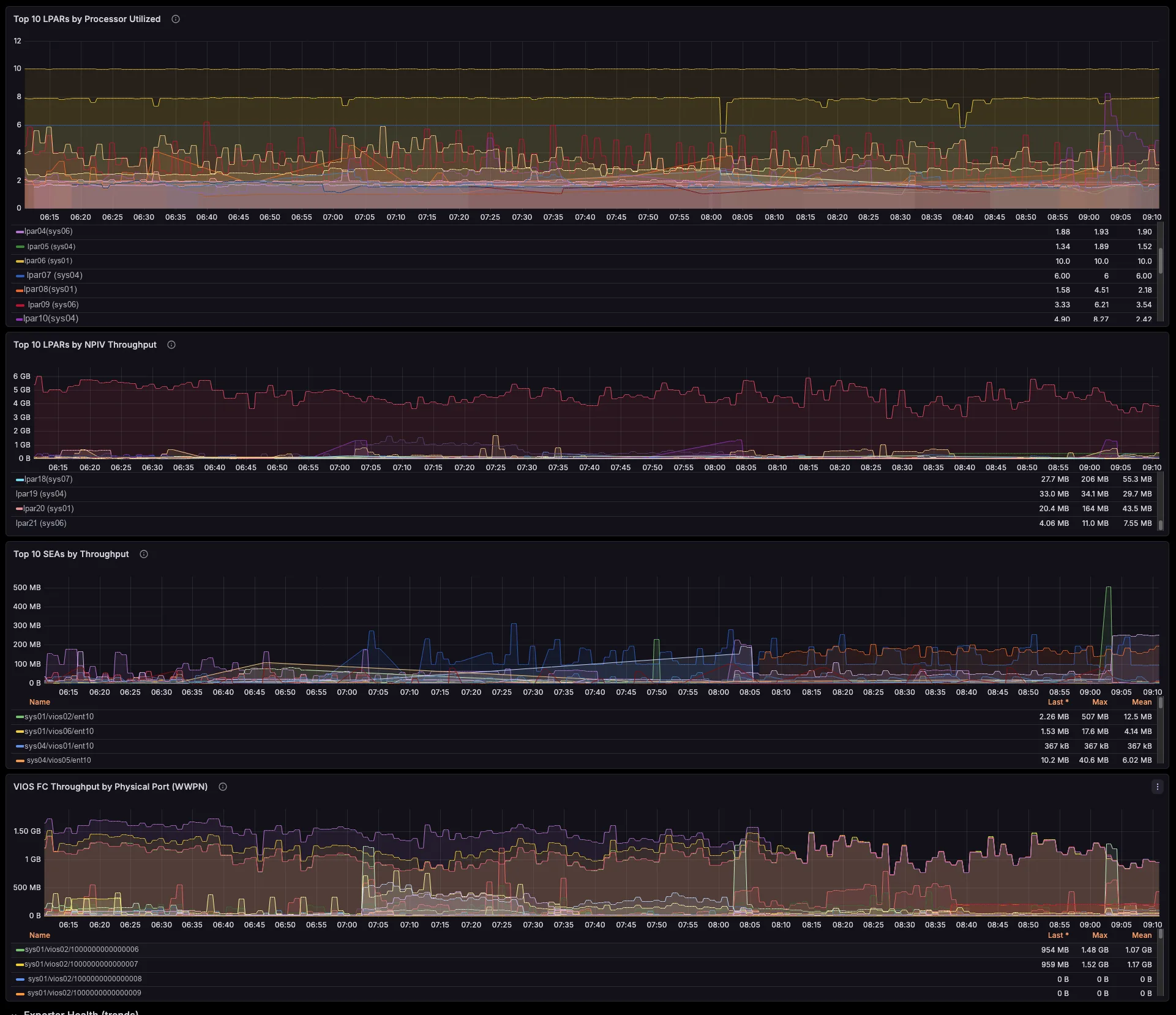Sort VIOS FC legend by Max column
Image resolution: width=1176 pixels, height=1015 pixels.
(x=1100, y=935)
